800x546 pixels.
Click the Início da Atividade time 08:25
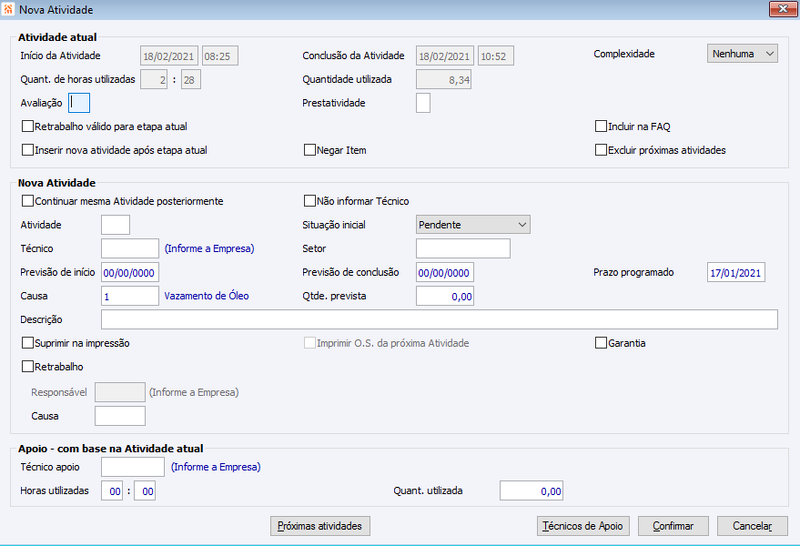220,56
